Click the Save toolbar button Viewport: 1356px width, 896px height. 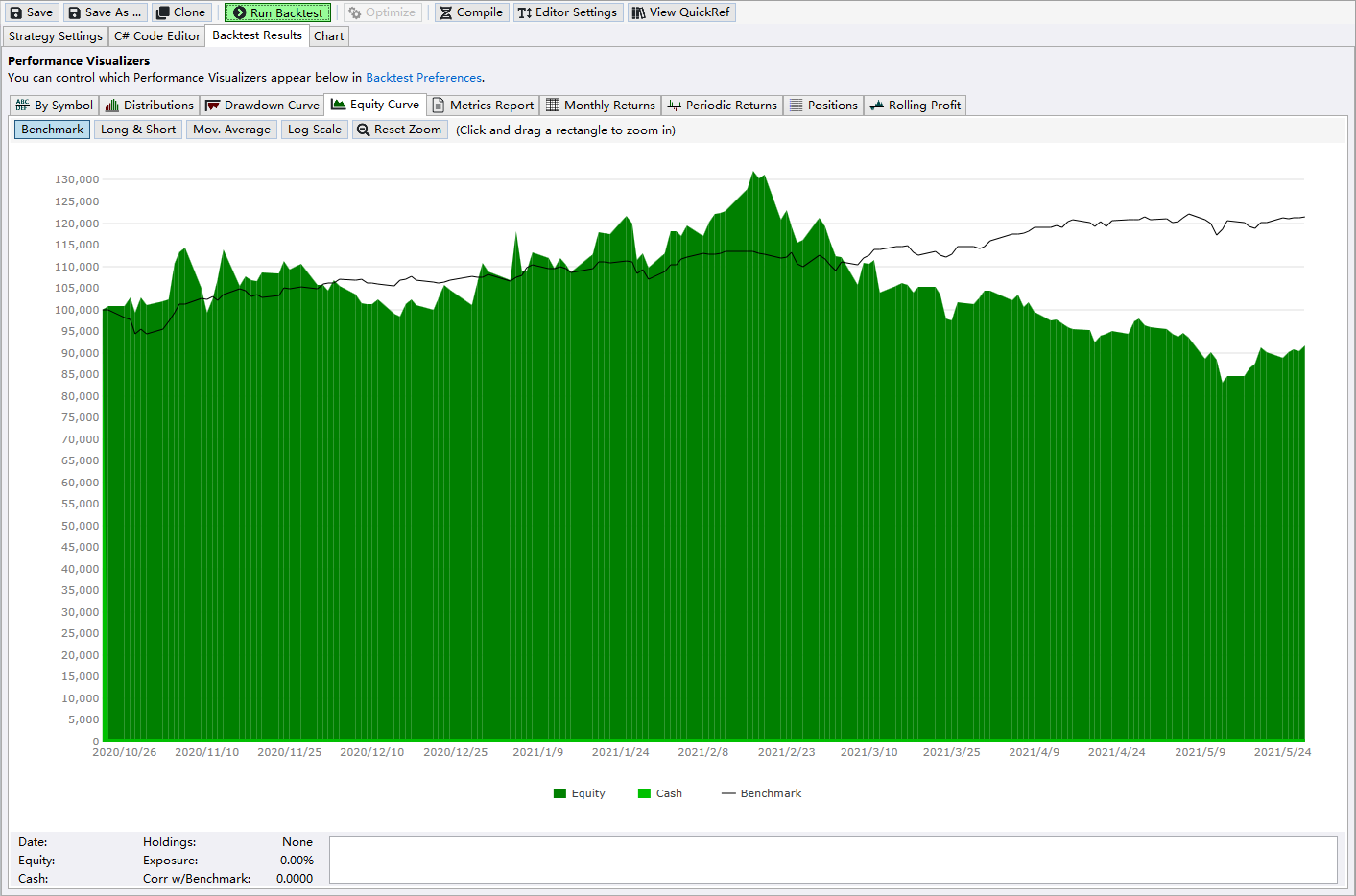31,12
